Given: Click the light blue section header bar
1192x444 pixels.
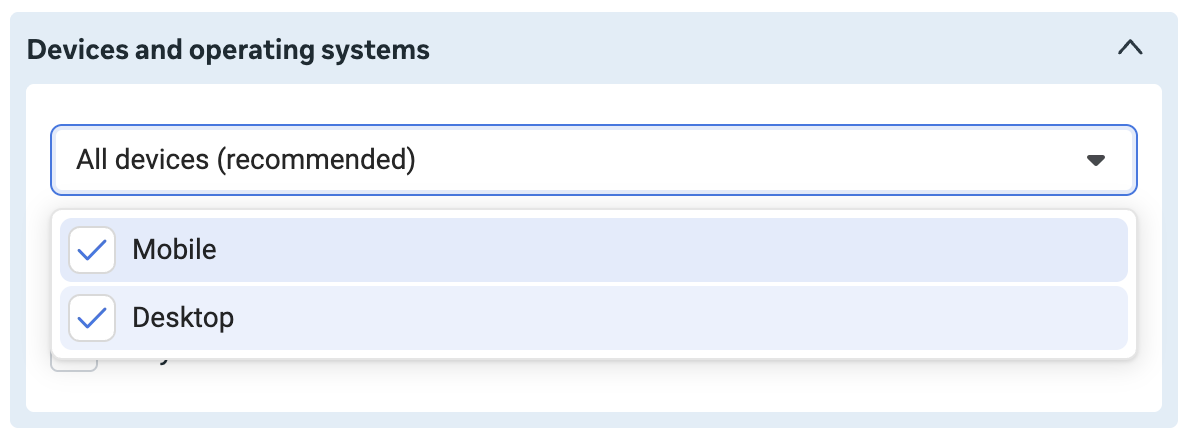Looking at the screenshot, I should (x=594, y=49).
